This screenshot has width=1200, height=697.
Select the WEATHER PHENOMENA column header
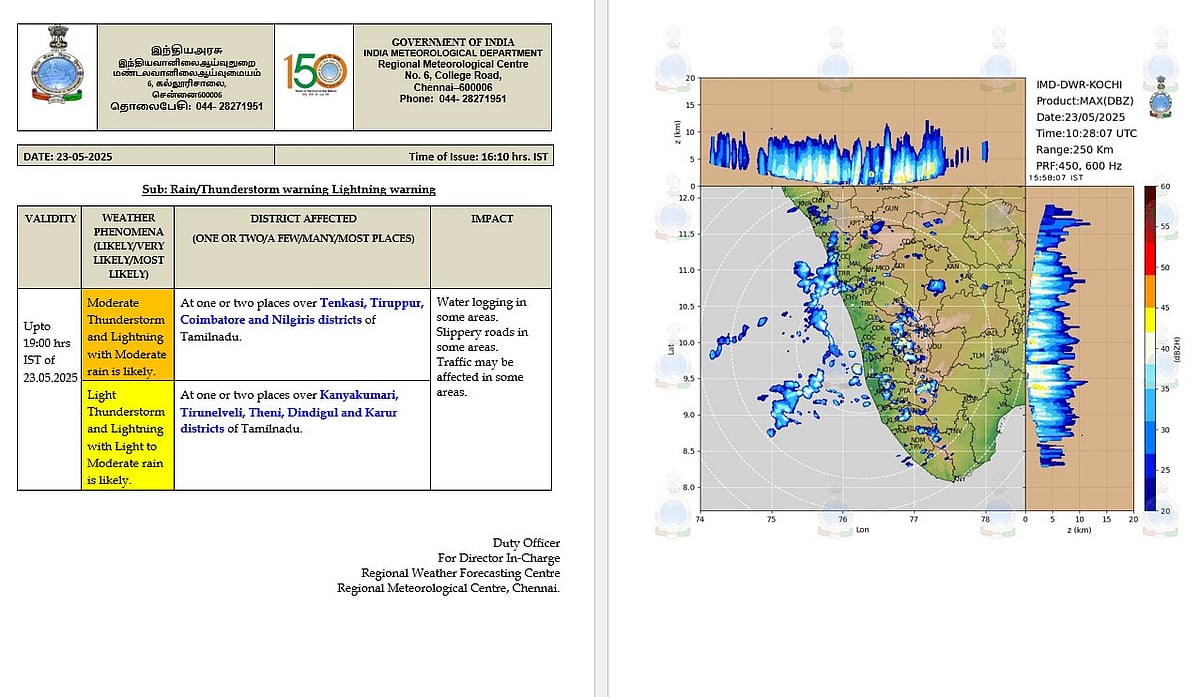127,246
